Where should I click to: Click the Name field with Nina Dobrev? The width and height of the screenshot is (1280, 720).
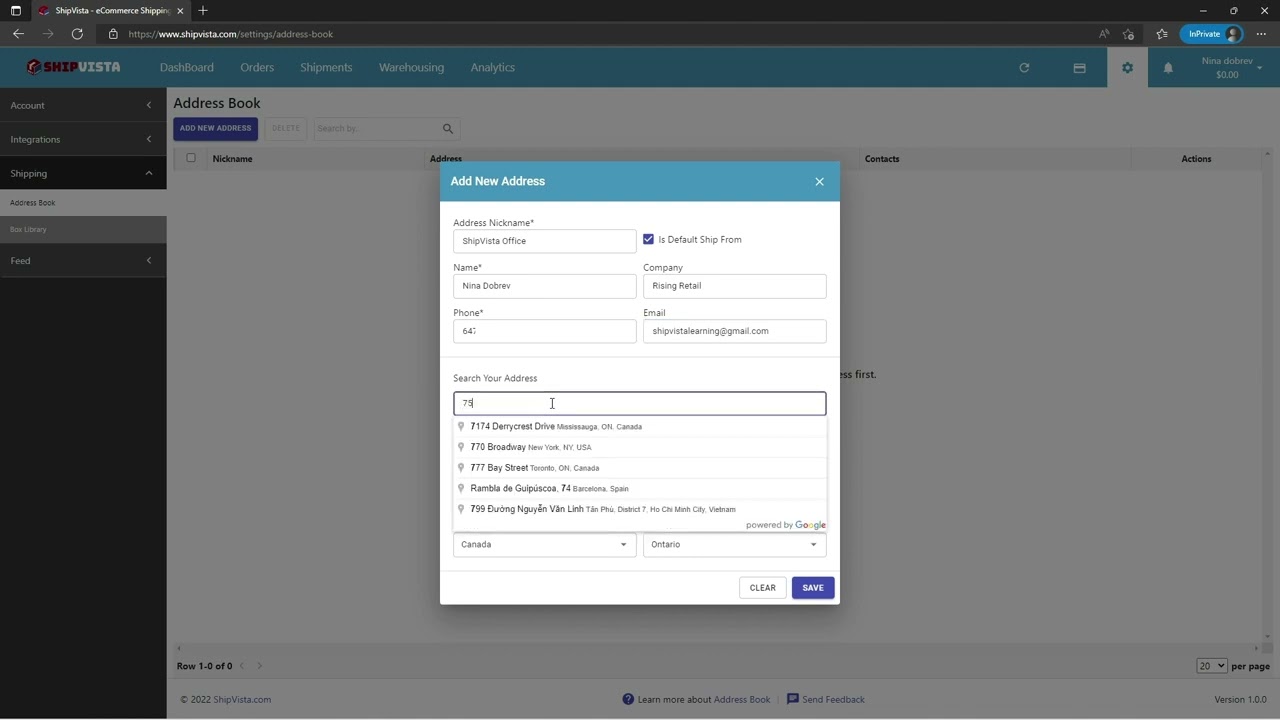click(x=544, y=286)
